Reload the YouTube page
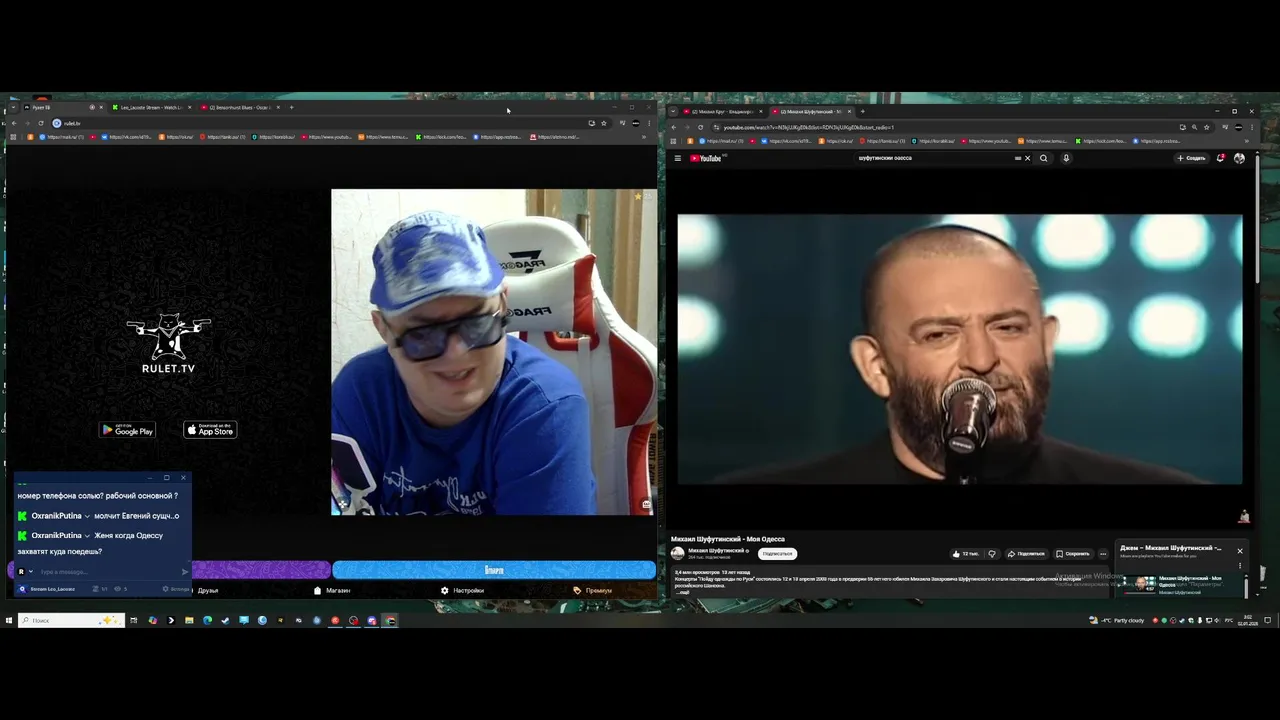This screenshot has height=720, width=1280. [x=700, y=127]
